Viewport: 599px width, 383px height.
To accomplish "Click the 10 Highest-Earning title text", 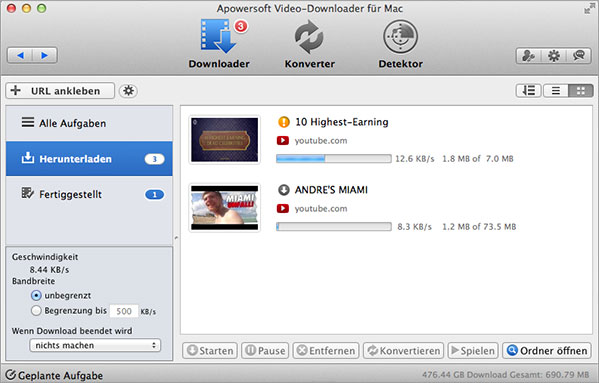I will click(x=342, y=122).
